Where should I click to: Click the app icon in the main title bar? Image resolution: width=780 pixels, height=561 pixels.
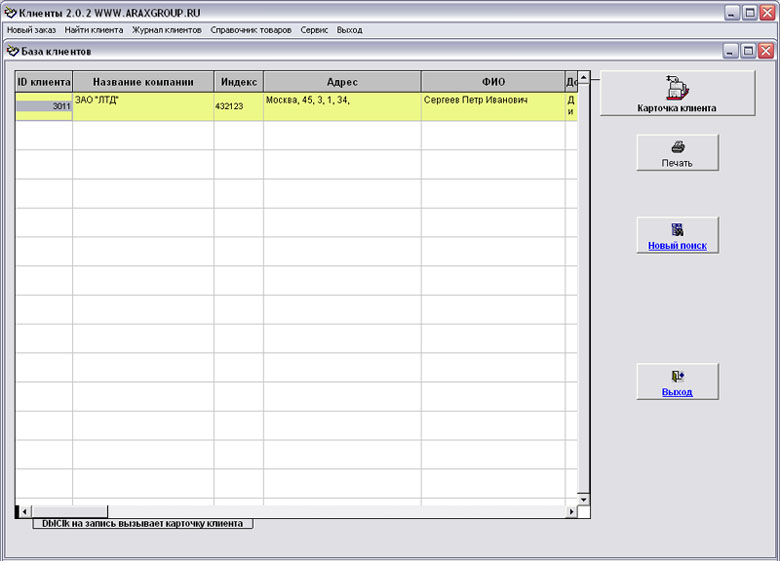coord(10,12)
